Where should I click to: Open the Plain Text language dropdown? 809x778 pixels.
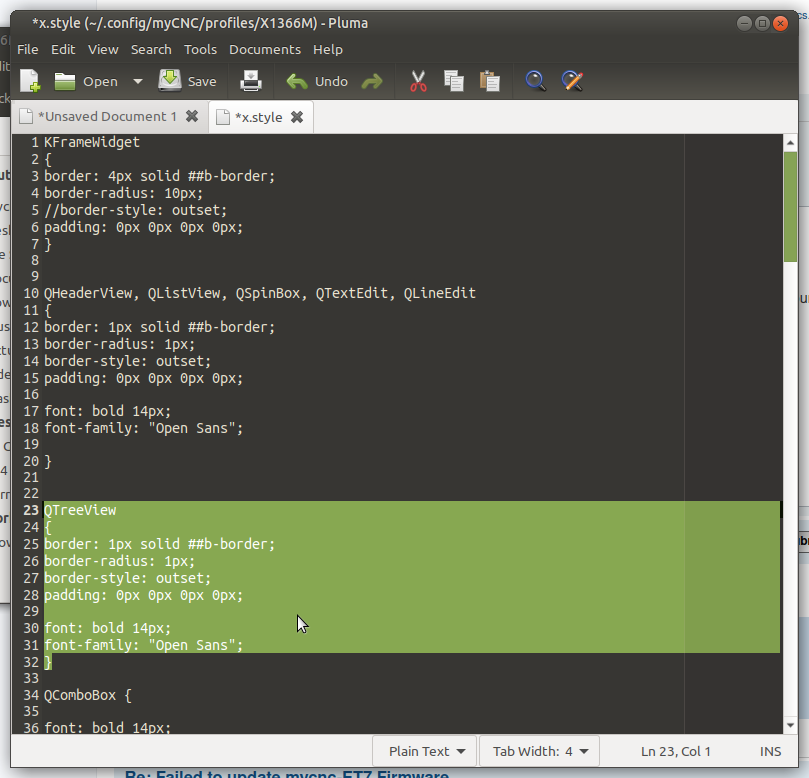coord(426,751)
